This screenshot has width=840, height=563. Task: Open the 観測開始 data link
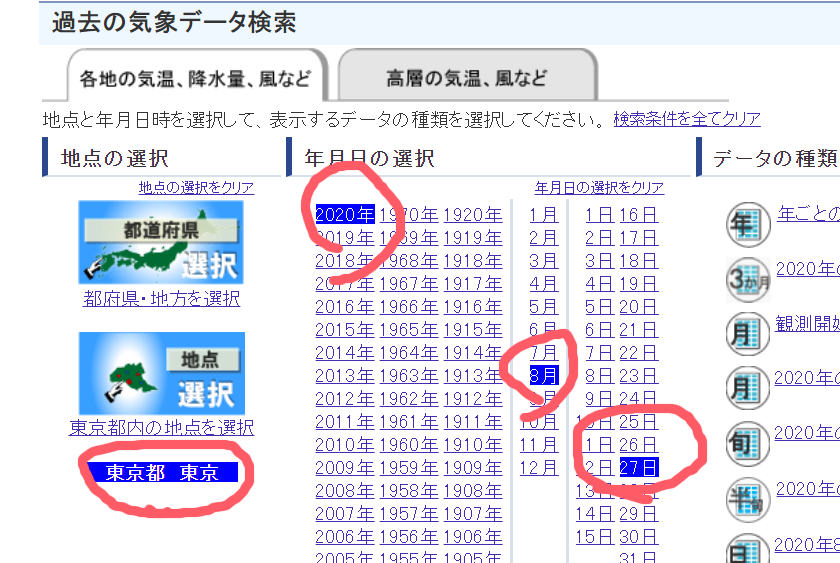coord(807,324)
